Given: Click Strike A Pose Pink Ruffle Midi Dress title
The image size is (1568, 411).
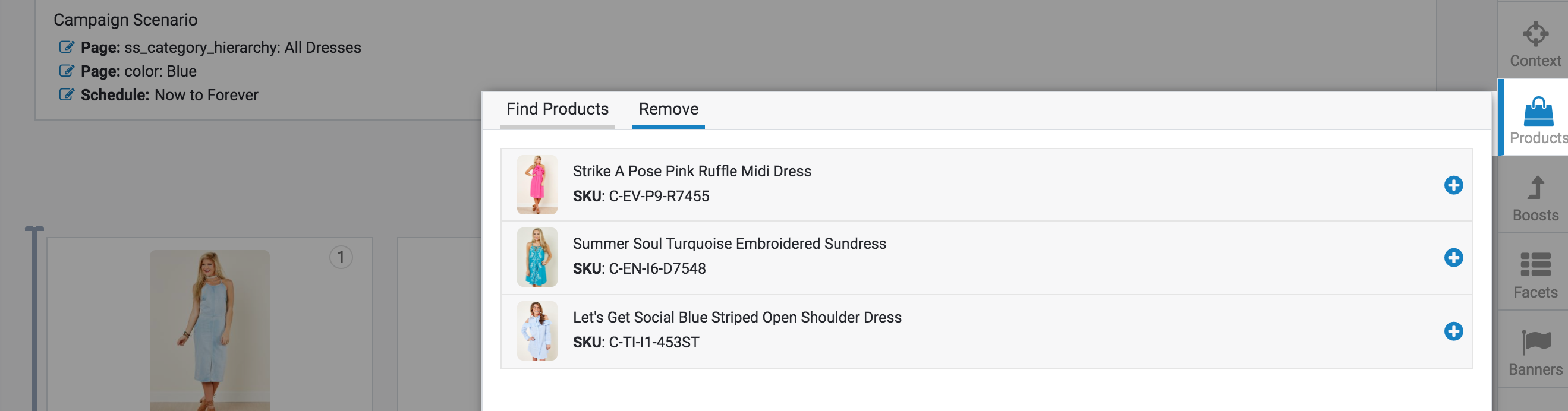Looking at the screenshot, I should [x=691, y=172].
